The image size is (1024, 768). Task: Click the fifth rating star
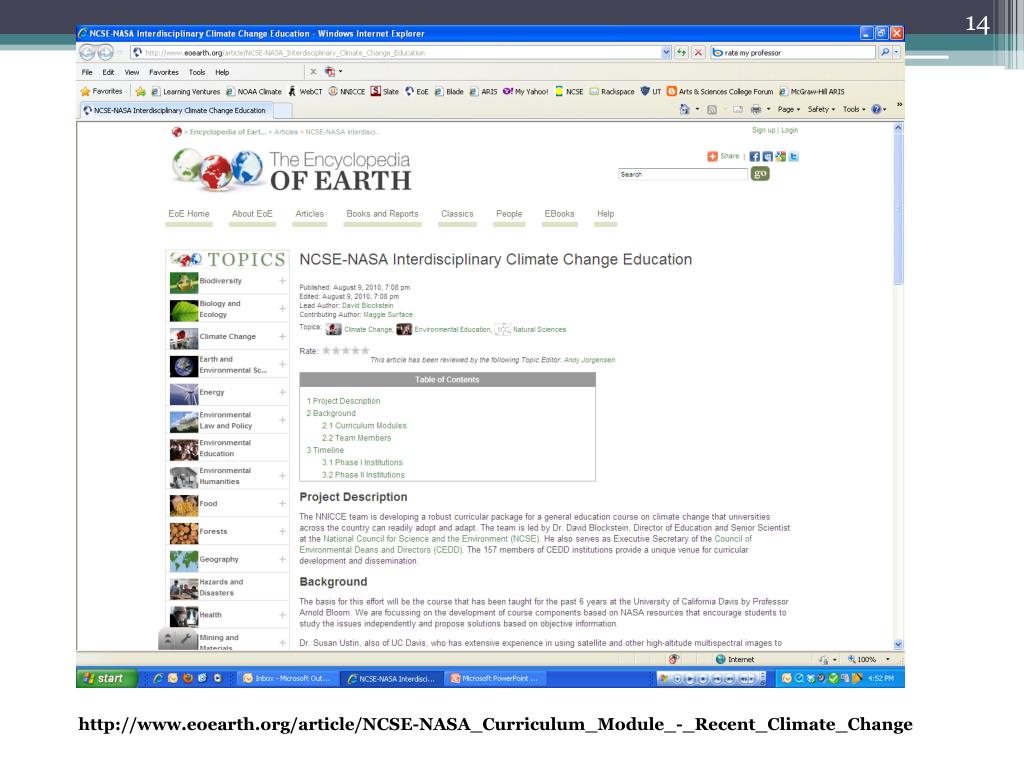click(365, 351)
